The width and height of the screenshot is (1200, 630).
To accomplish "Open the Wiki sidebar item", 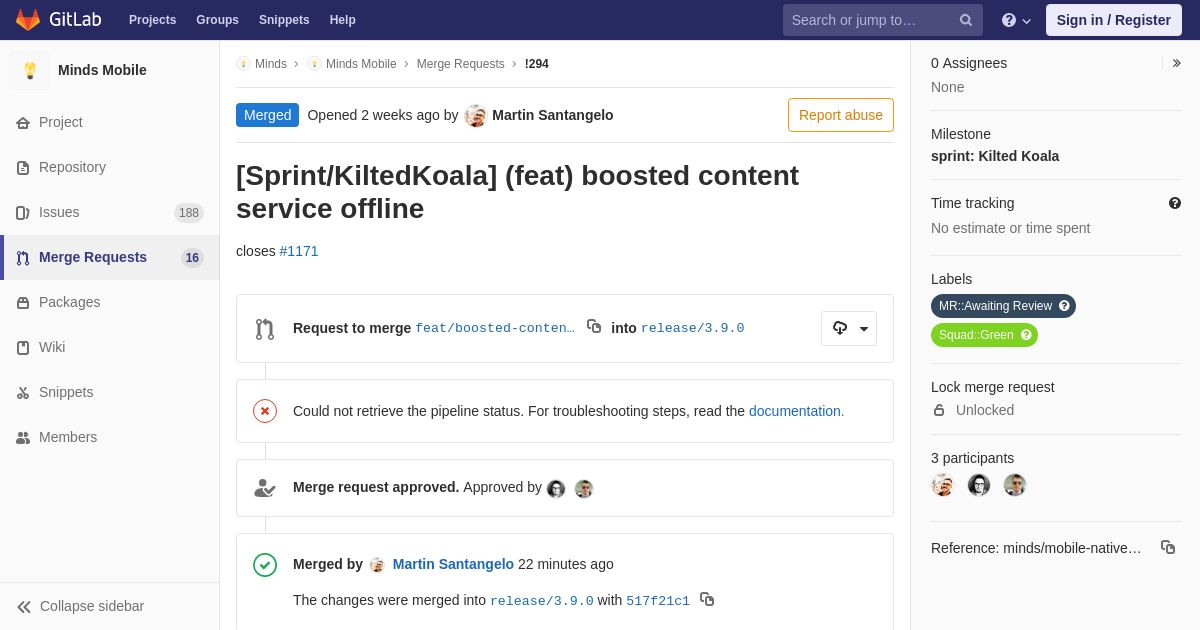I will pyautogui.click(x=110, y=348).
